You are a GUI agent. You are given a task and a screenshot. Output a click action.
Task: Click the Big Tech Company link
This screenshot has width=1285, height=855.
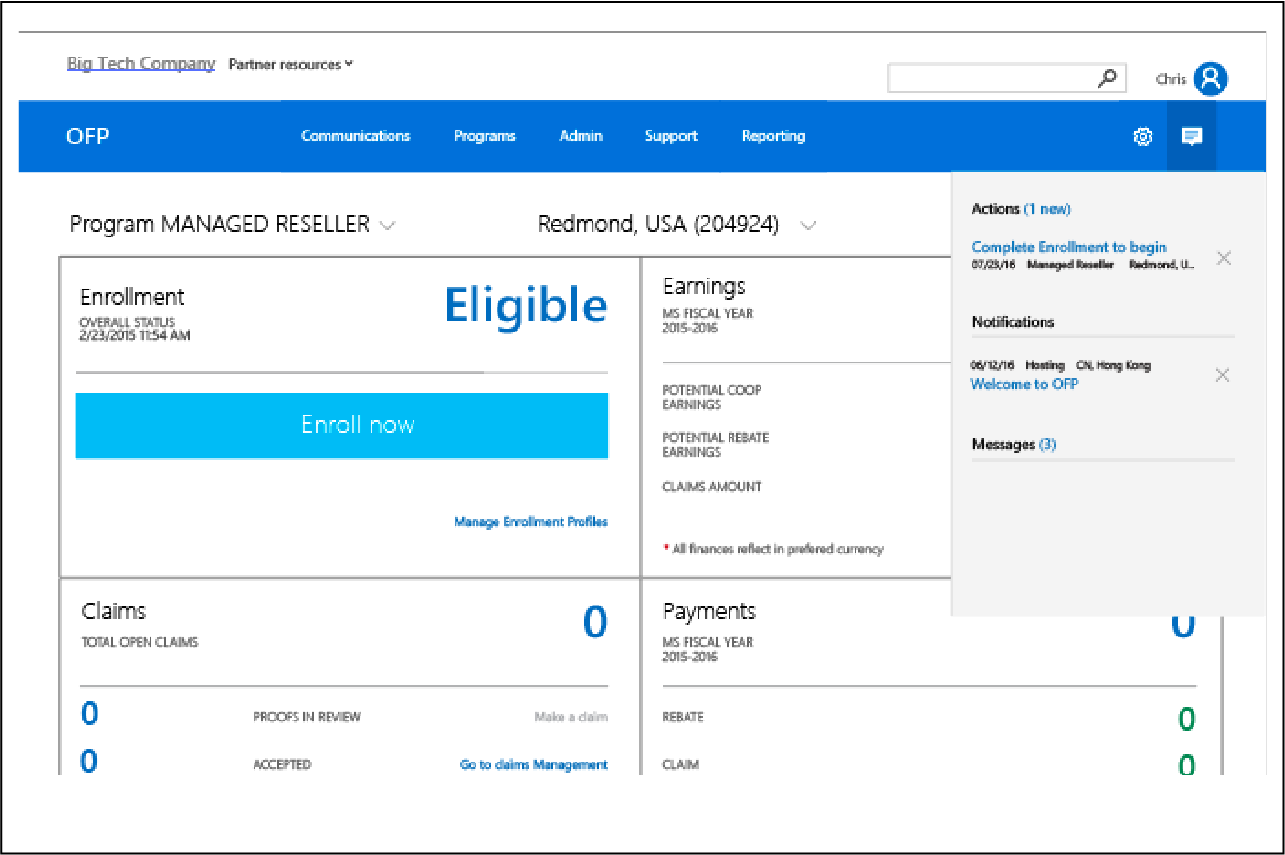tap(140, 64)
